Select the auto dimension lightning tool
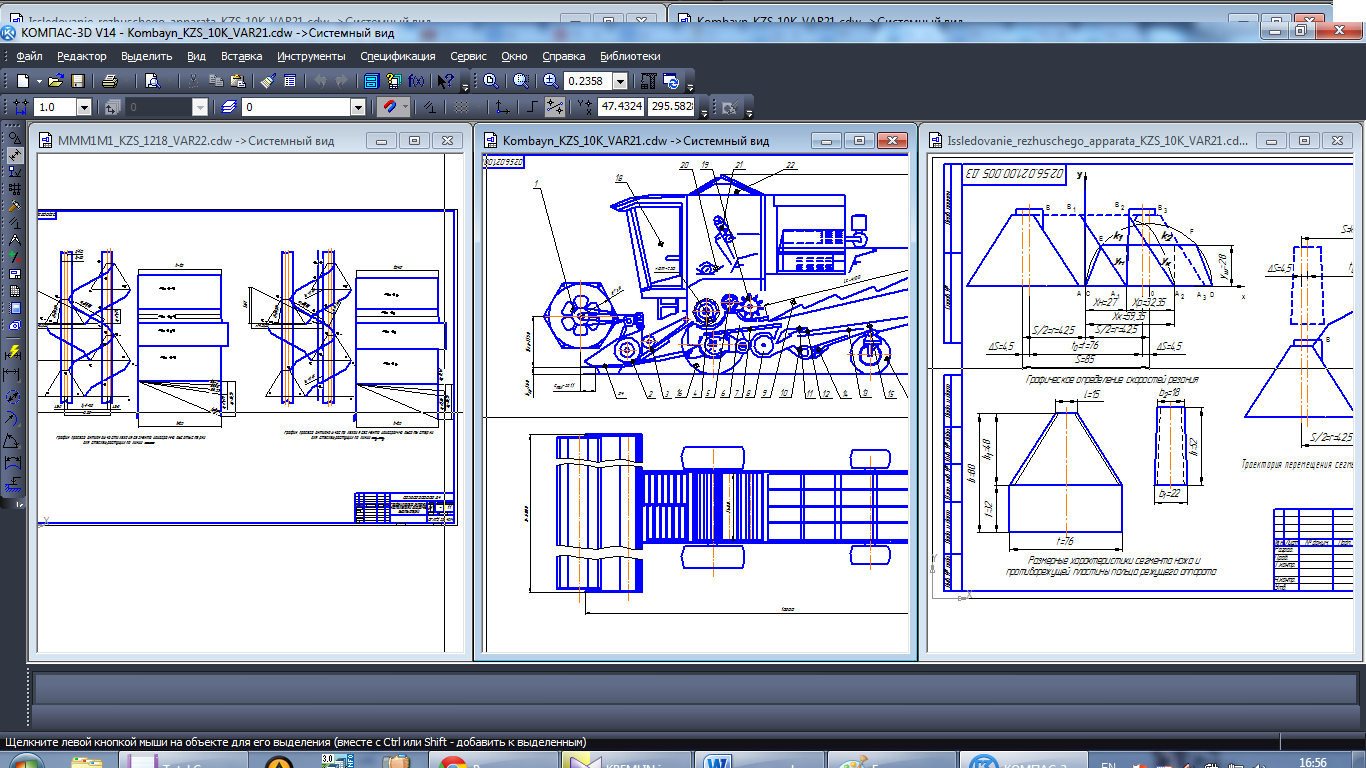The image size is (1366, 768). point(15,350)
